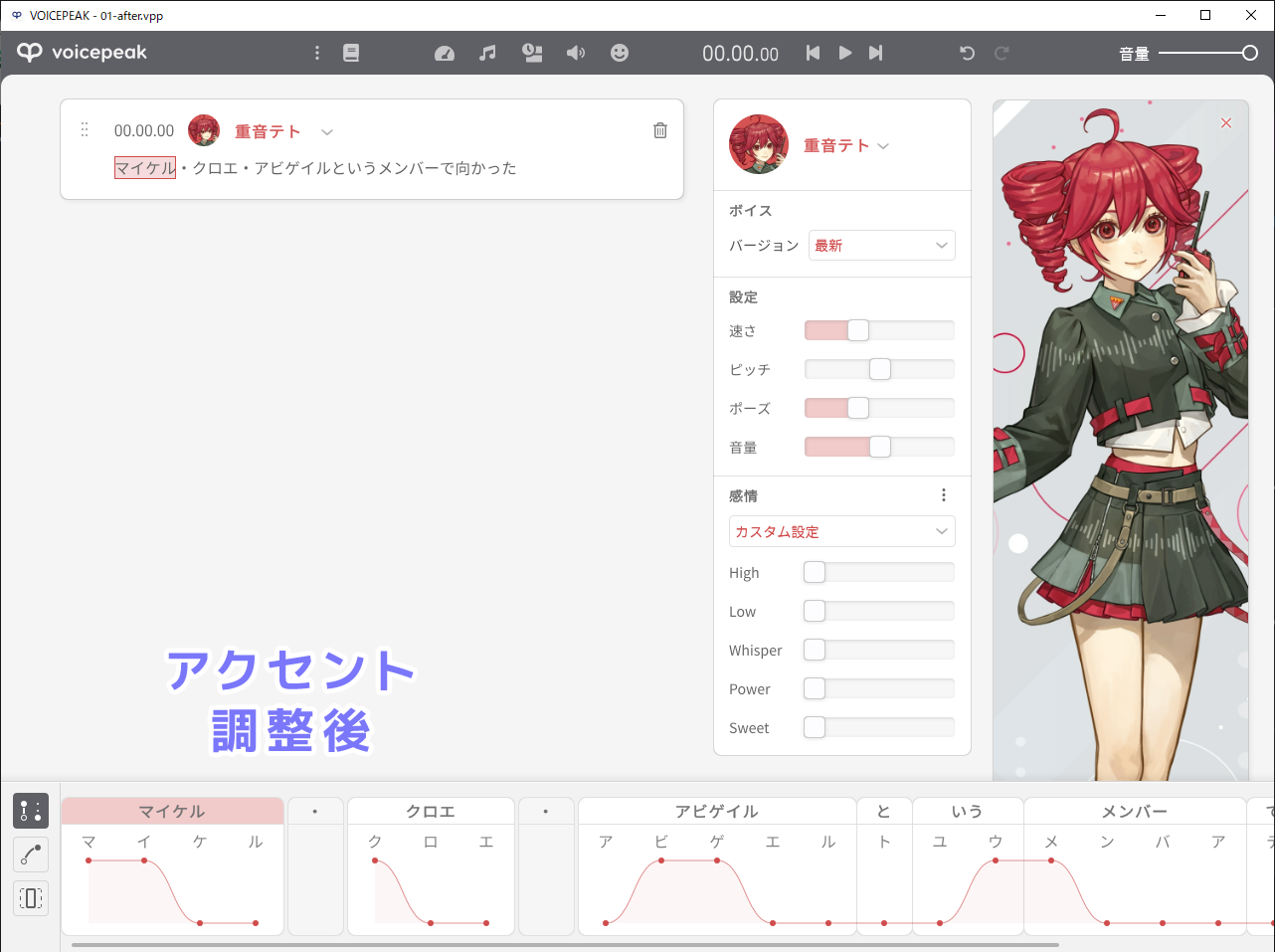This screenshot has width=1275, height=952.
Task: Select the と word header
Action: click(x=884, y=811)
